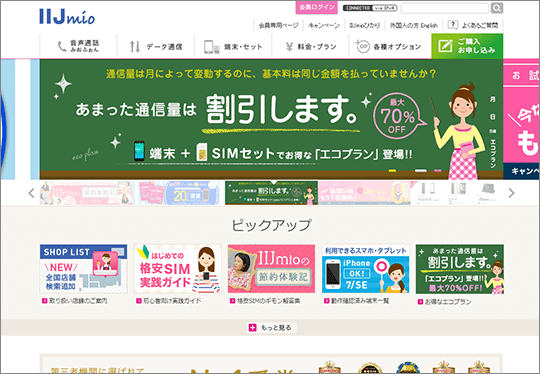
Task: Click the yen icon for 料金・プラン
Action: [x=289, y=47]
